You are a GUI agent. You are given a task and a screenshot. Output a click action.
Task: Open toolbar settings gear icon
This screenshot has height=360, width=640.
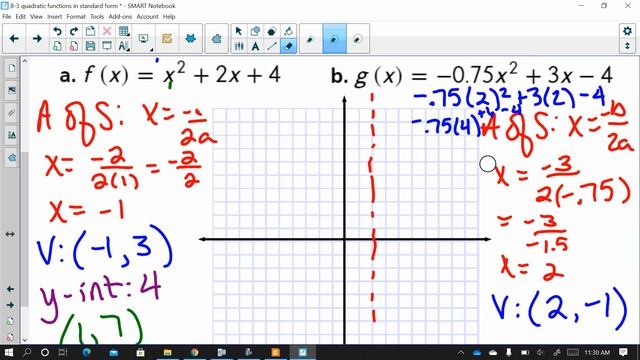pyautogui.click(x=627, y=31)
